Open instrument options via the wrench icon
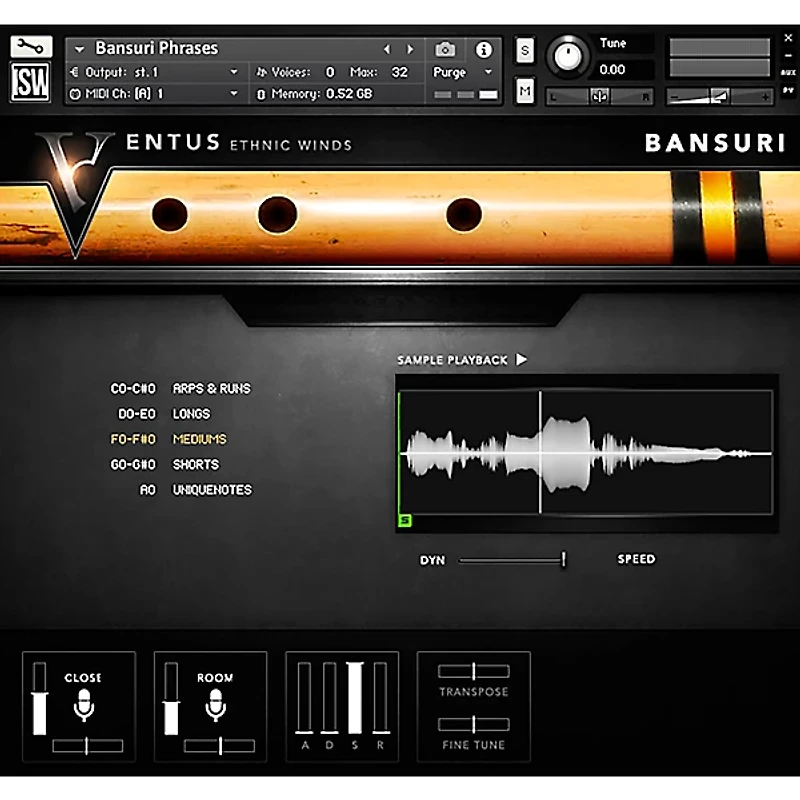This screenshot has width=800, height=800. pyautogui.click(x=30, y=46)
